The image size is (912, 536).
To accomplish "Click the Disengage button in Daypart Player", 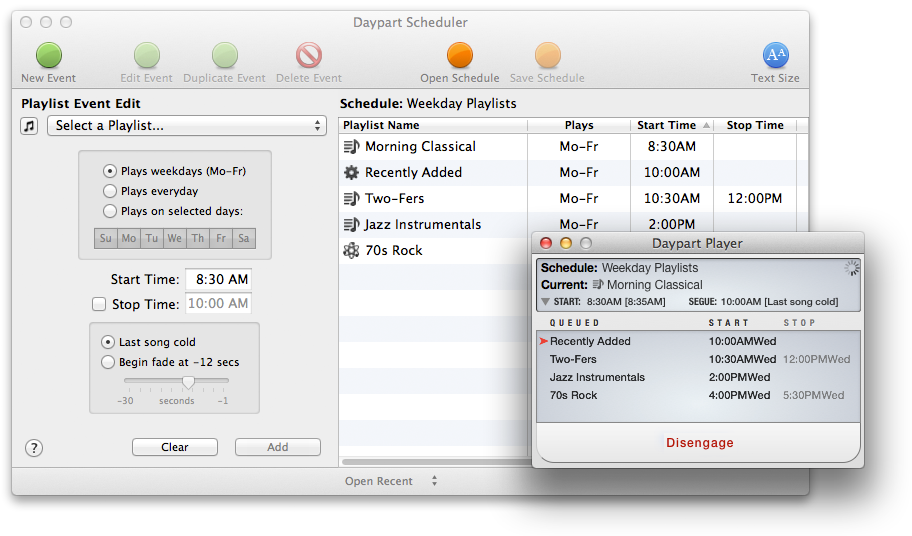I will [699, 443].
